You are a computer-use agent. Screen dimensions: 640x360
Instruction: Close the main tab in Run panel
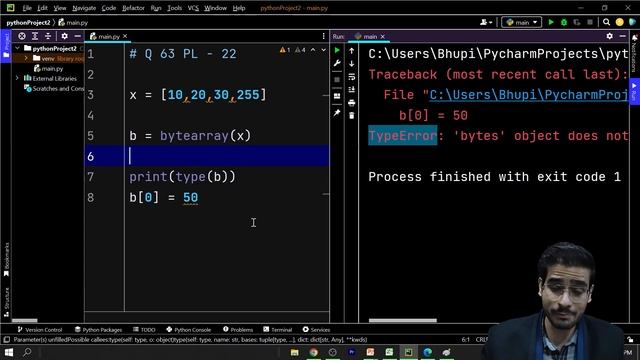pos(382,37)
